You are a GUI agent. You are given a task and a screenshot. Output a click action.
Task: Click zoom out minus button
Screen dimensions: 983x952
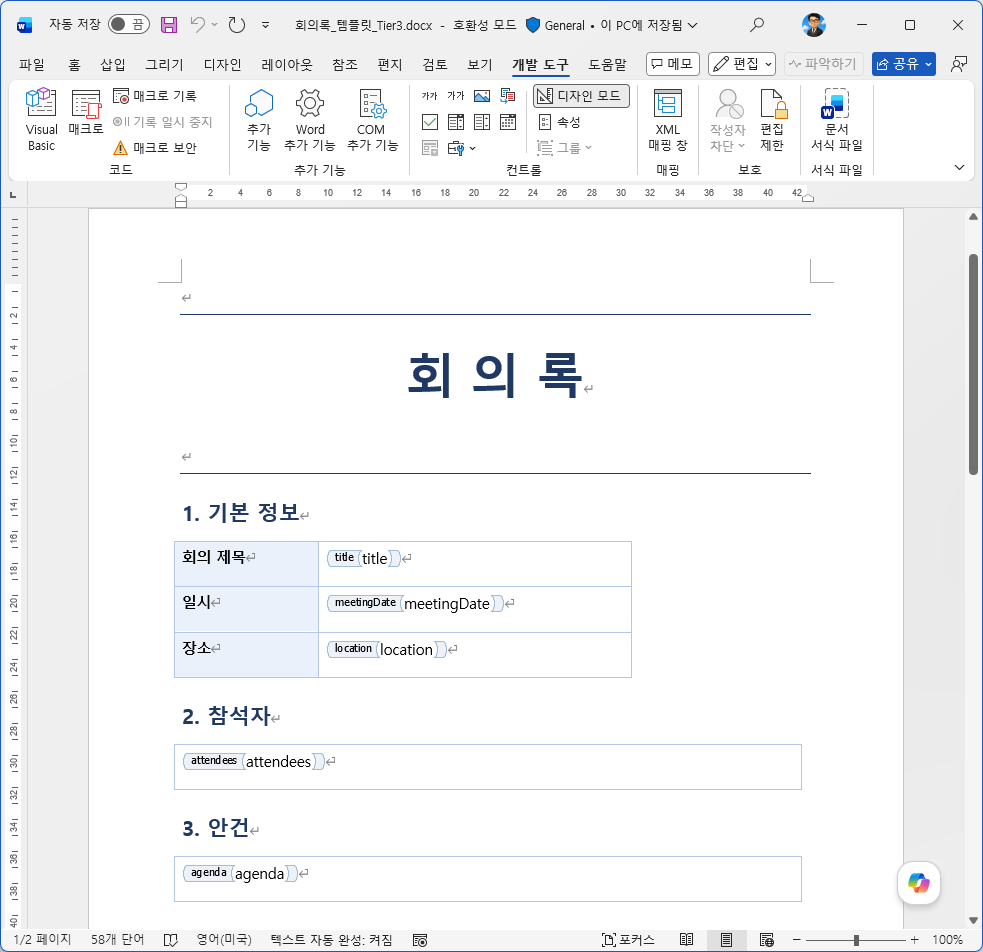pos(796,939)
